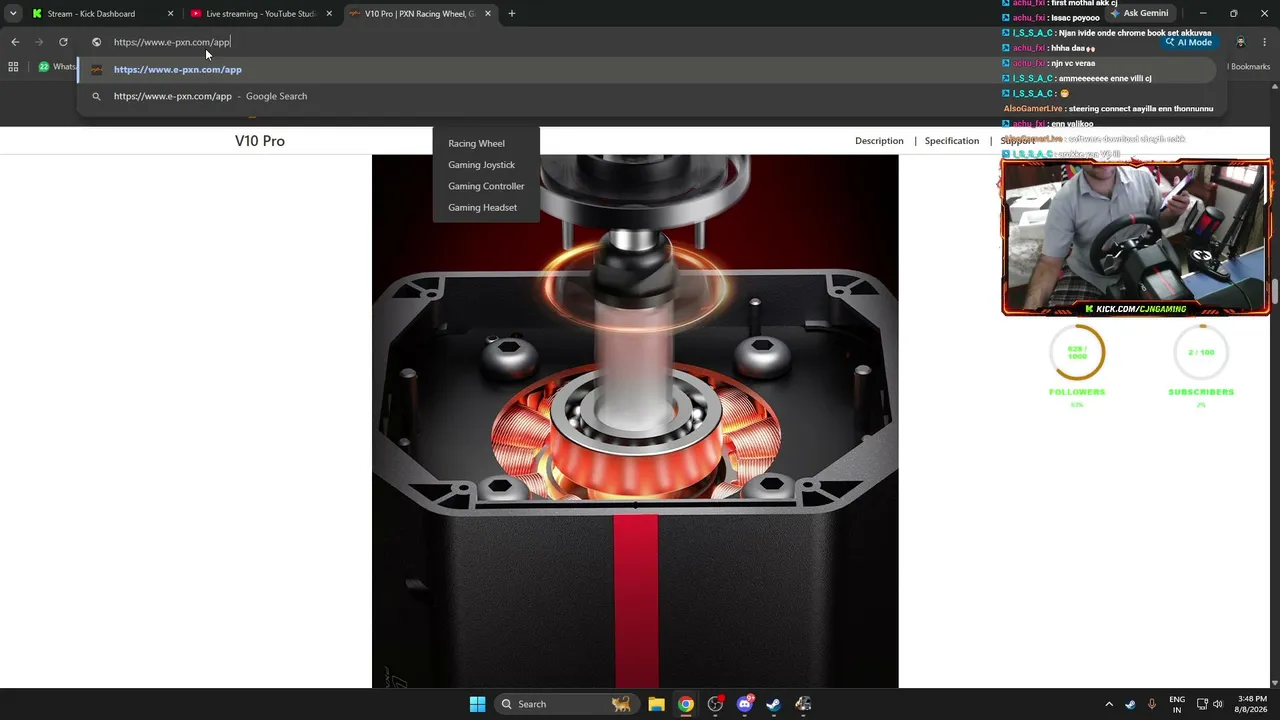Close the Stream - Kick Dashboard tab
1280x720 pixels.
[x=170, y=14]
